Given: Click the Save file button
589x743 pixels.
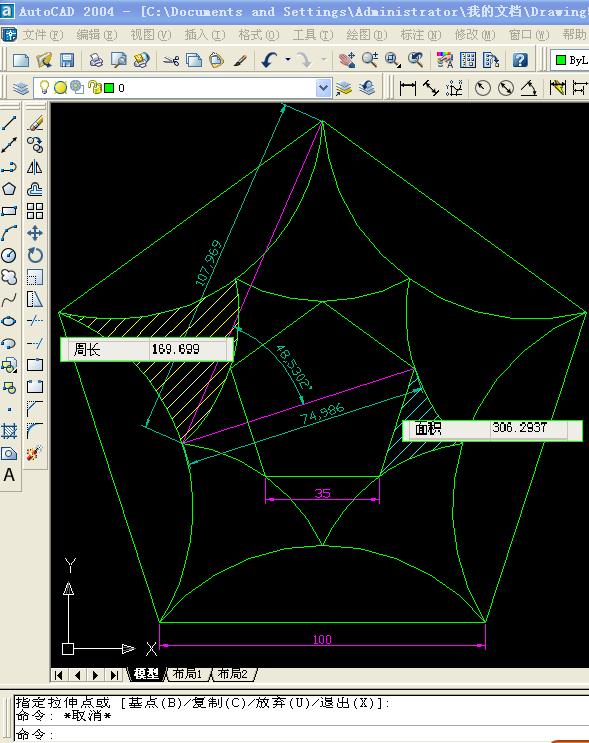Looking at the screenshot, I should [67, 60].
